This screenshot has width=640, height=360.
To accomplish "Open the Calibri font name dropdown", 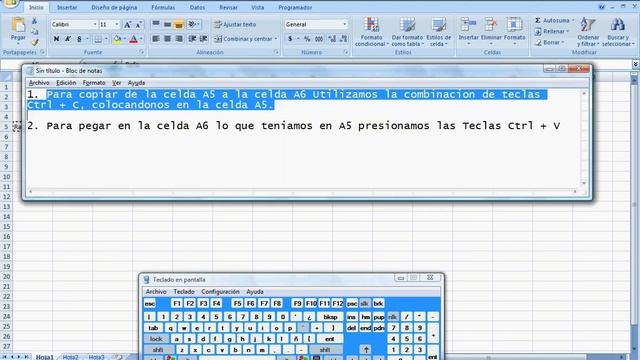I will [95, 24].
